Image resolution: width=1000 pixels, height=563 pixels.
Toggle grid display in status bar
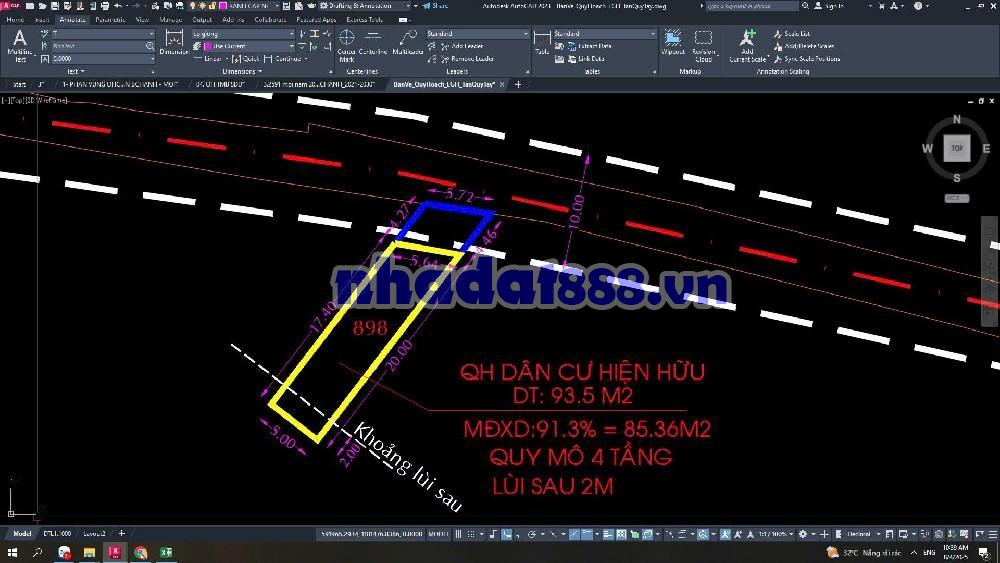point(458,535)
